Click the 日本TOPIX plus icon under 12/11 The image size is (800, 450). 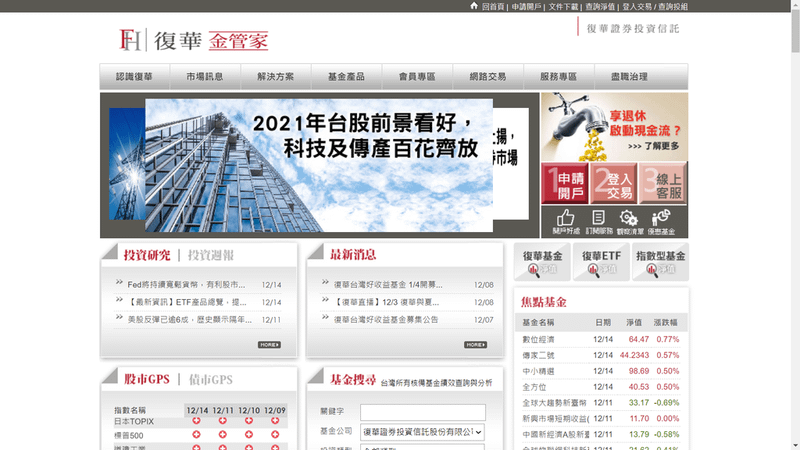pos(222,421)
